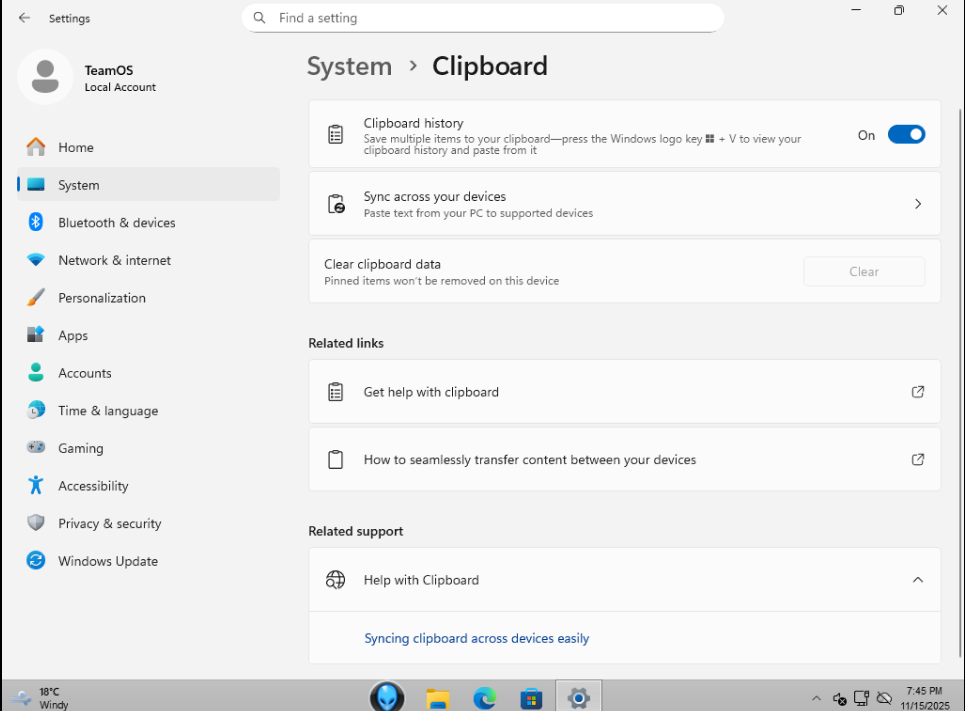Click the cloud sync tray icon
This screenshot has width=965, height=711.
click(x=884, y=698)
